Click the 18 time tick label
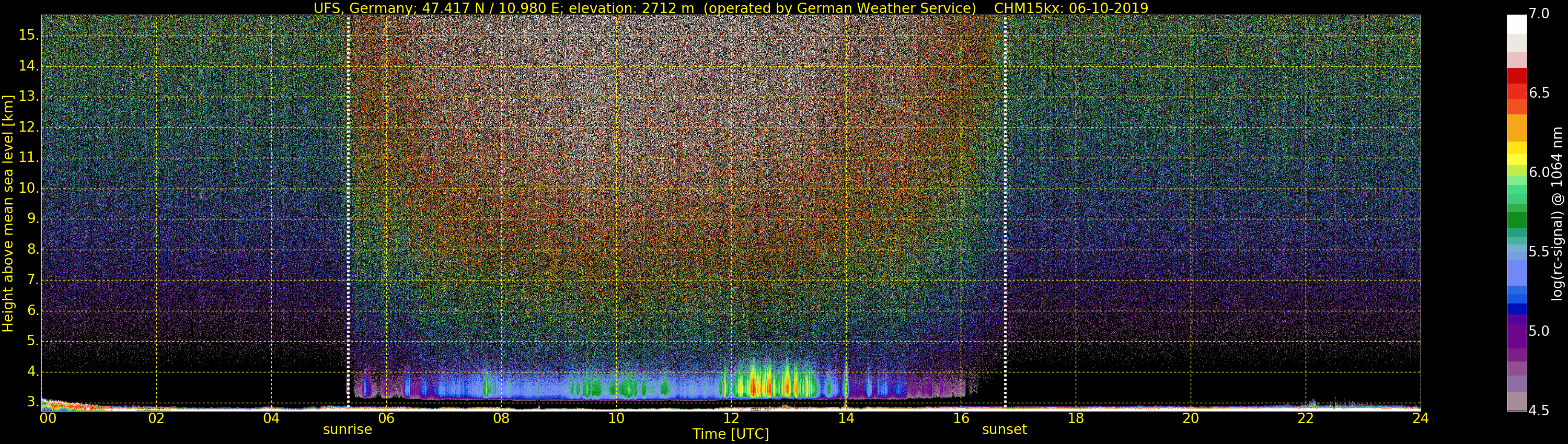 [1076, 418]
